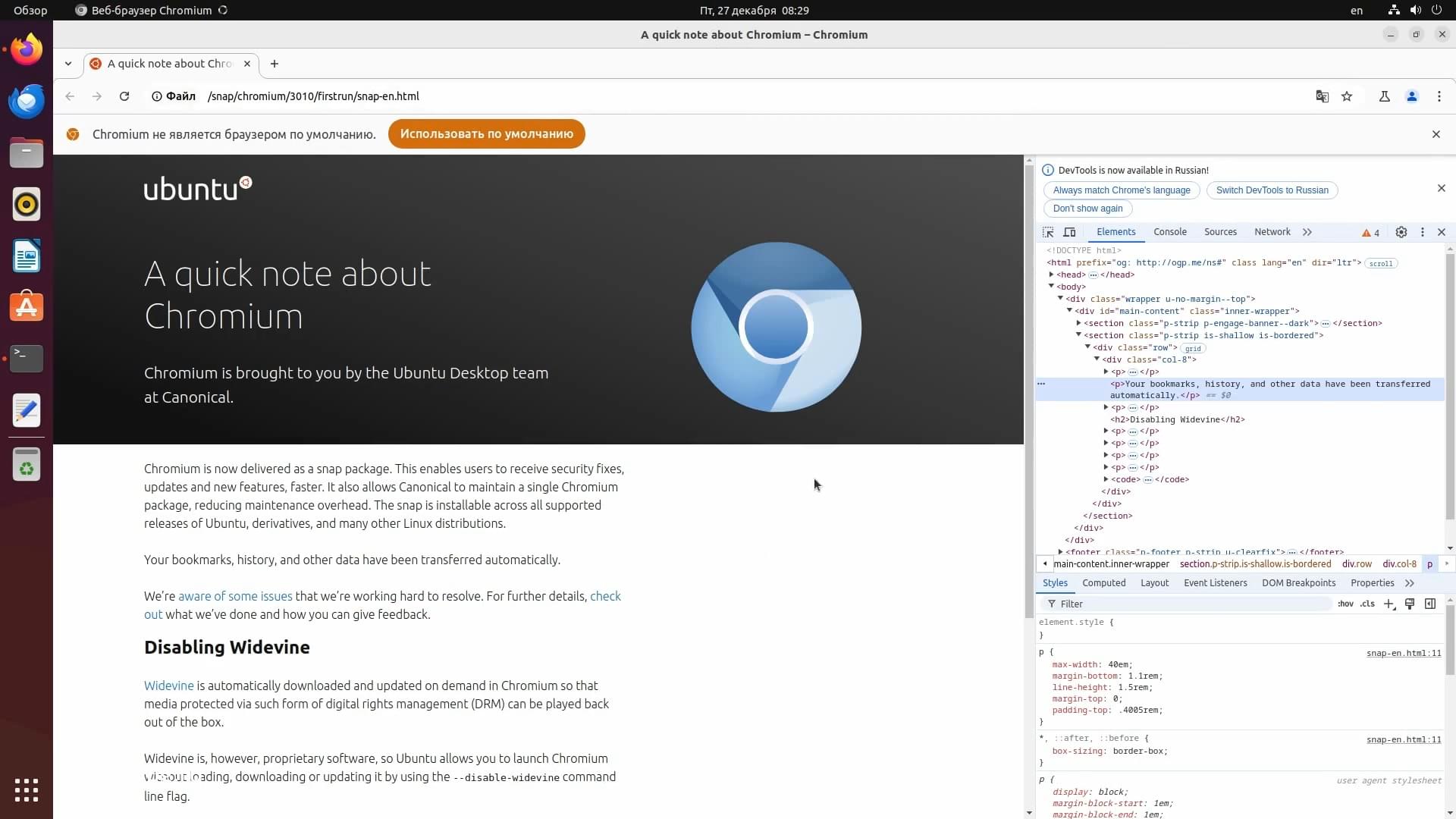Open Ubuntu Software from the dock

coord(27,307)
